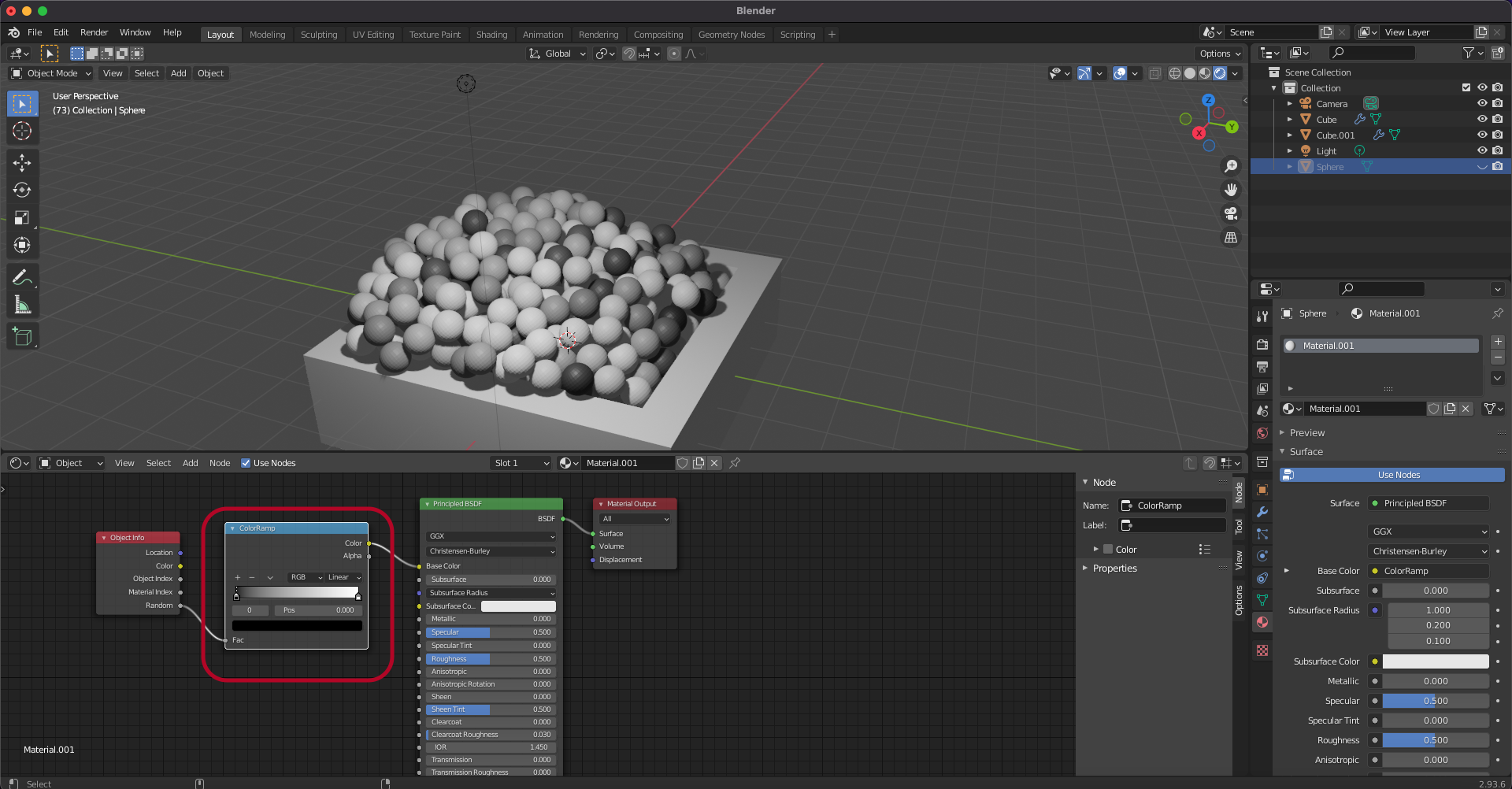Open the Render menu
This screenshot has height=789, width=1512.
coord(94,32)
